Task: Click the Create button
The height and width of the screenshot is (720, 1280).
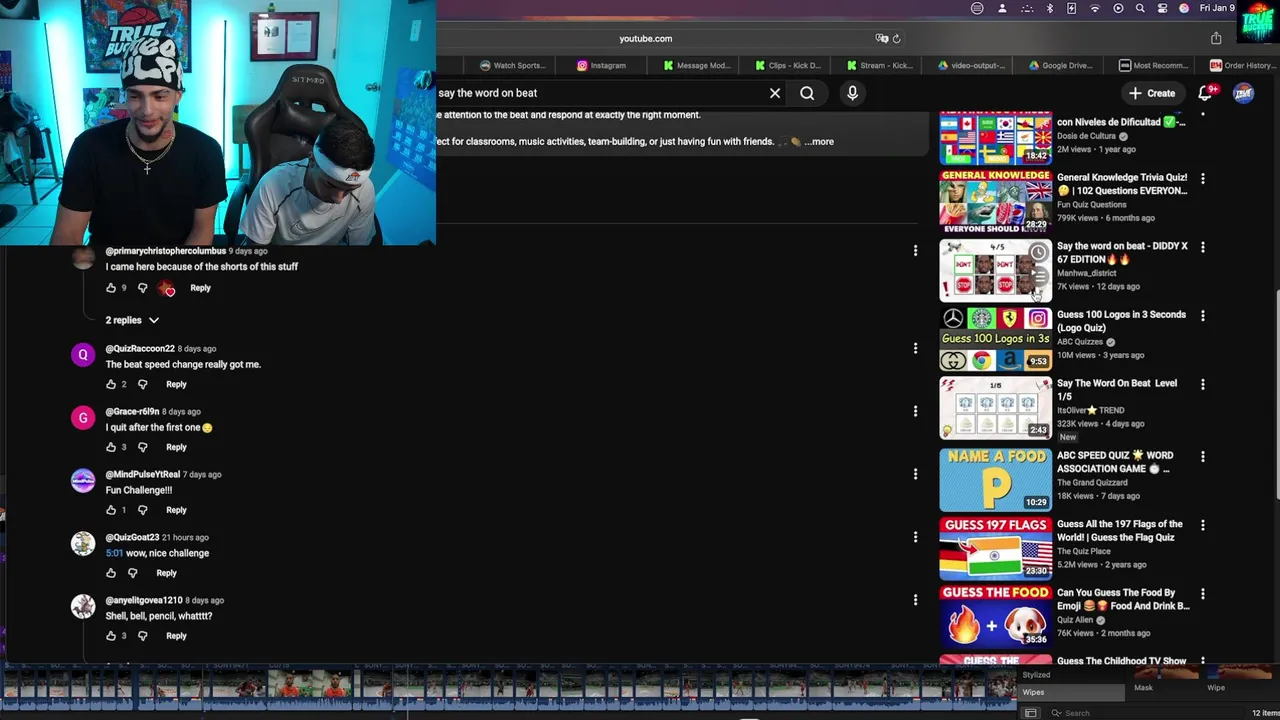Action: point(1152,93)
